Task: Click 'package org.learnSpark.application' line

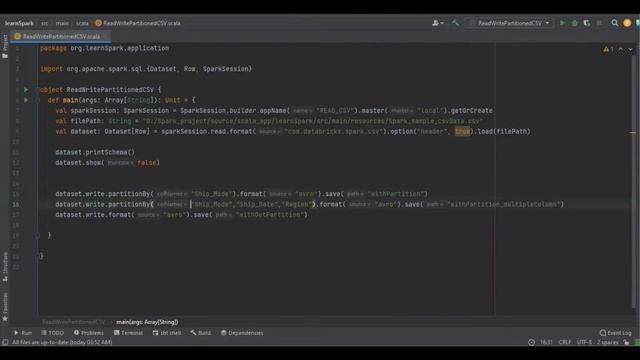Action: 104,48
